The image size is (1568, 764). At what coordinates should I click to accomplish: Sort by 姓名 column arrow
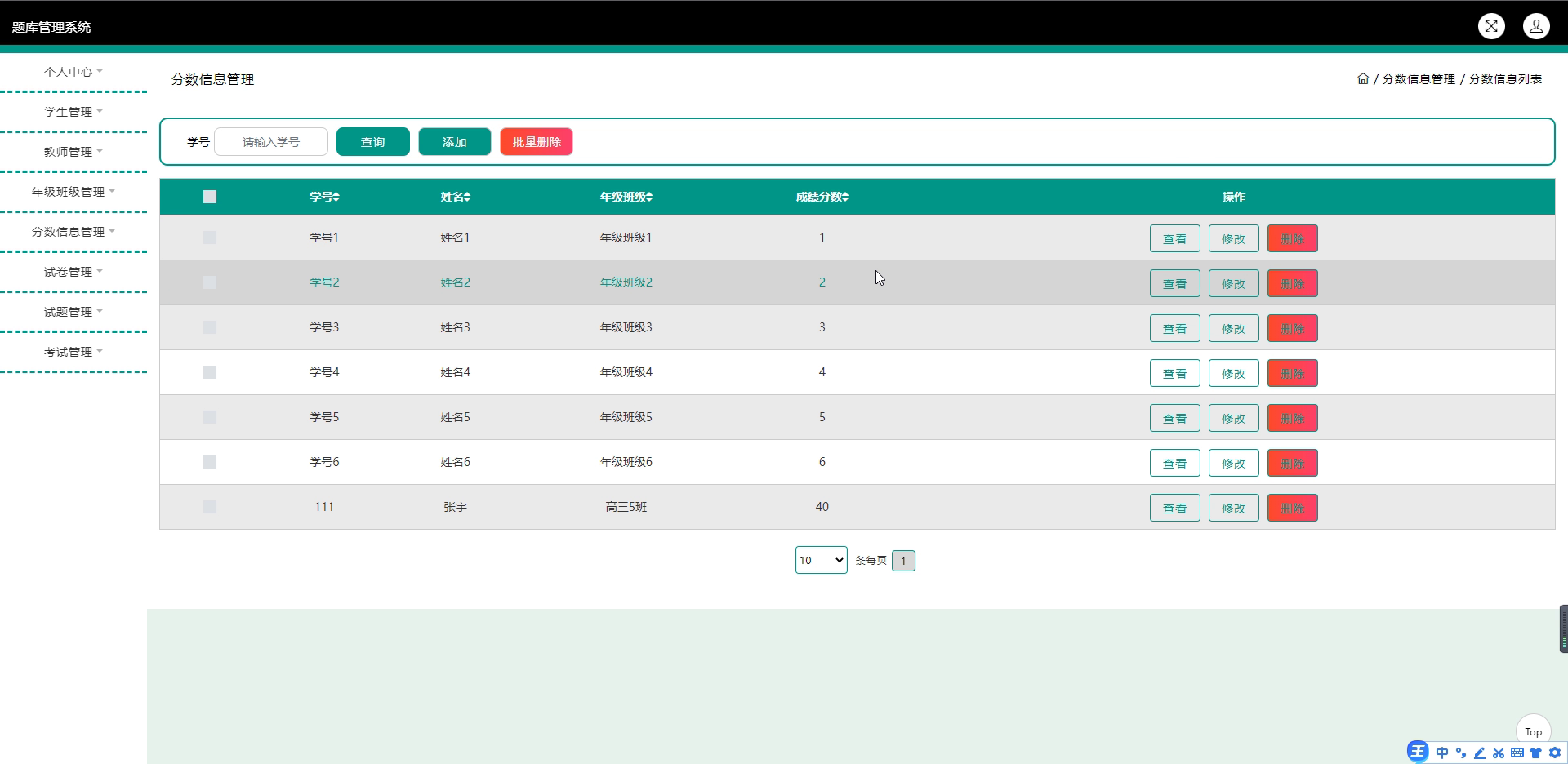467,197
